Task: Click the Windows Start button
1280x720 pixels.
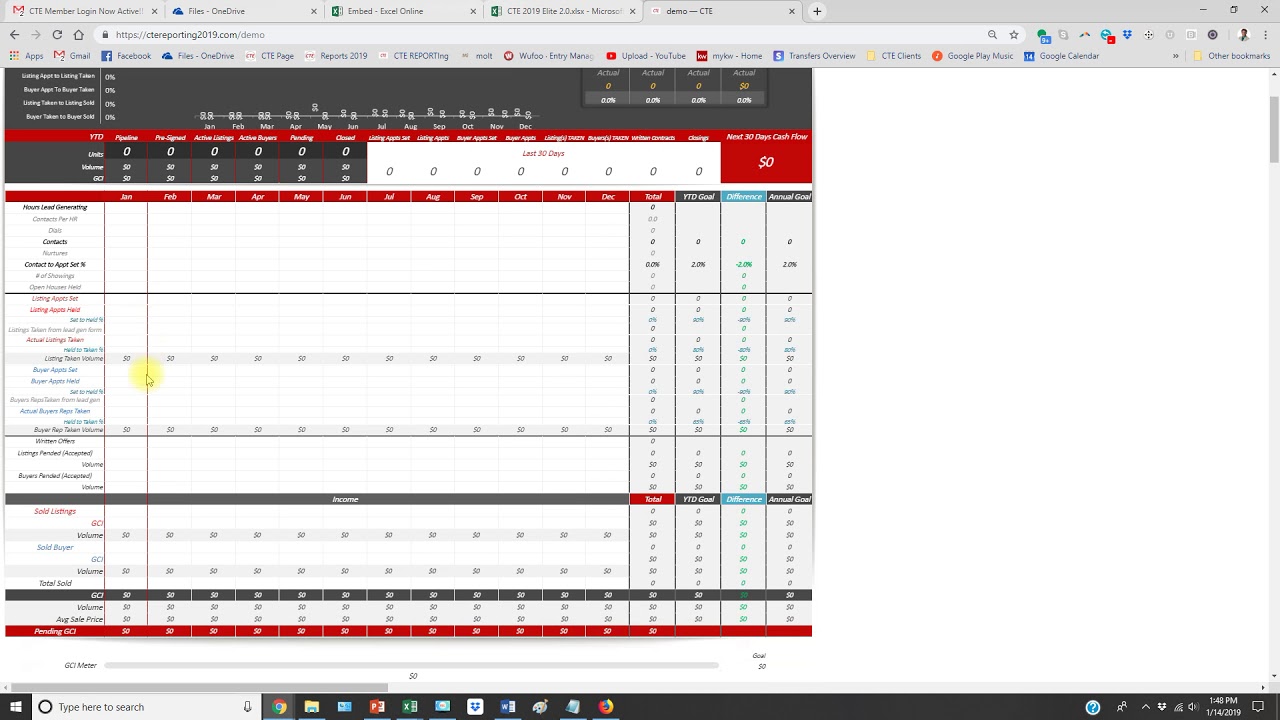Action: (17, 707)
